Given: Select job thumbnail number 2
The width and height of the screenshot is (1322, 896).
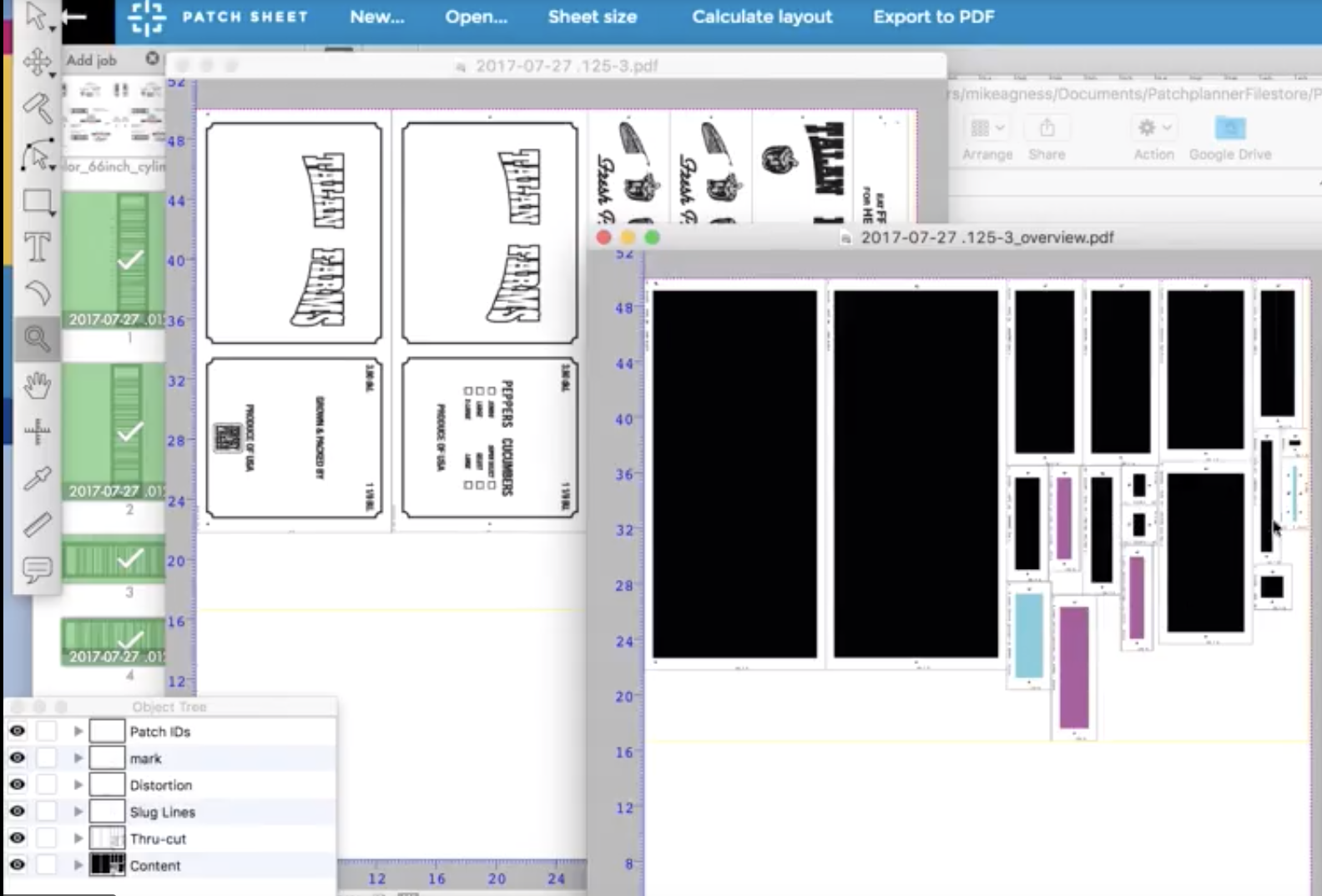Looking at the screenshot, I should 114,431.
